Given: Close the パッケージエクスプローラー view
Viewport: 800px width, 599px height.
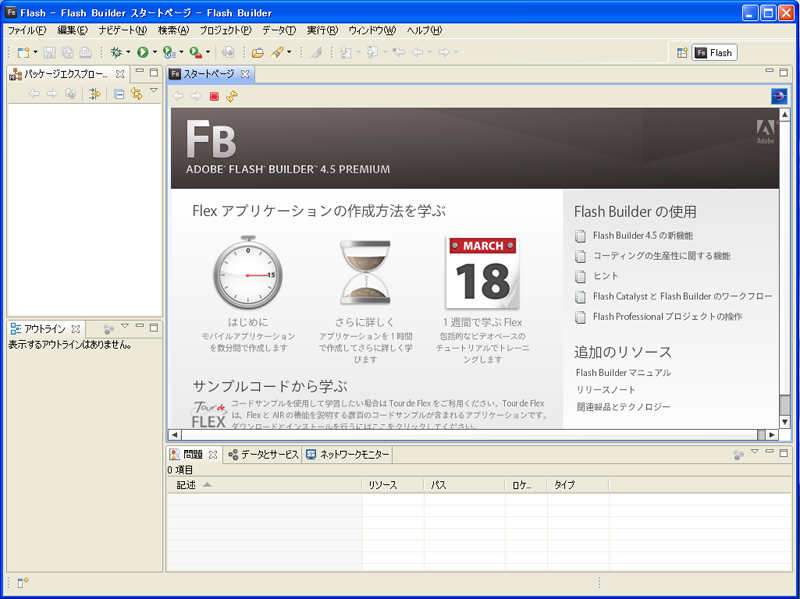Looking at the screenshot, I should click(120, 74).
